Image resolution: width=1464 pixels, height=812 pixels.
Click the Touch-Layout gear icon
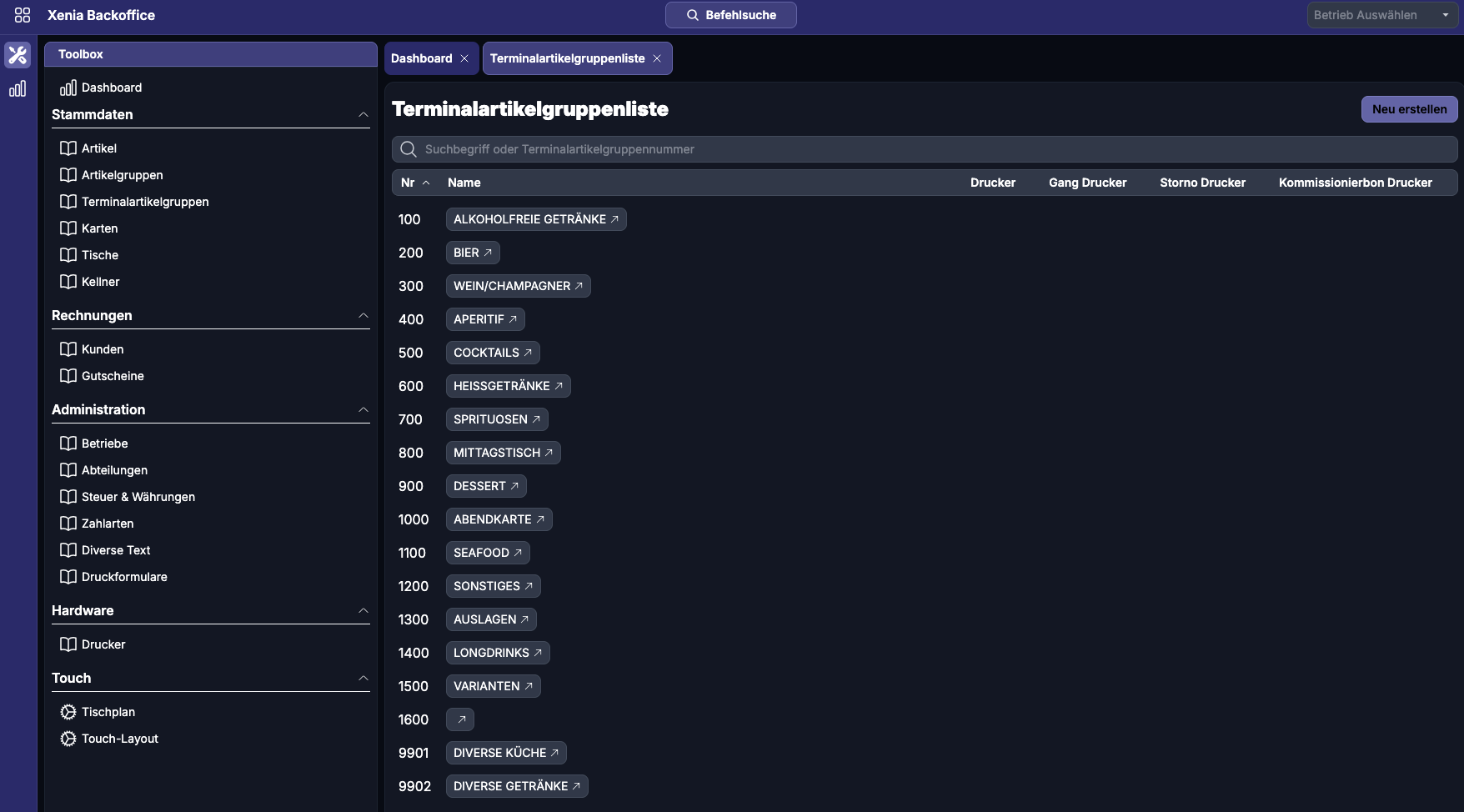tap(68, 739)
